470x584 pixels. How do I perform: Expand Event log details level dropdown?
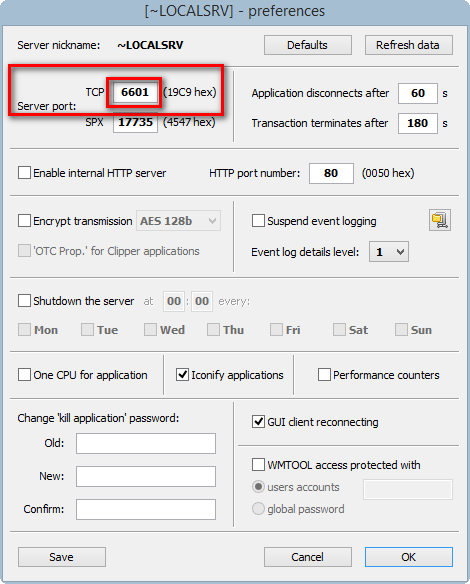[x=389, y=252]
